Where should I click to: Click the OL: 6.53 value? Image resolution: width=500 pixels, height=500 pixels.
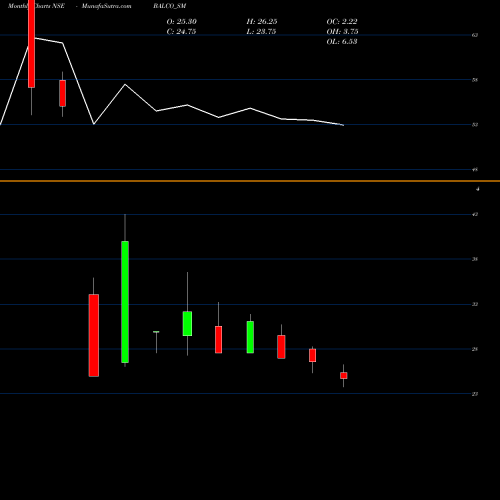[x=342, y=42]
